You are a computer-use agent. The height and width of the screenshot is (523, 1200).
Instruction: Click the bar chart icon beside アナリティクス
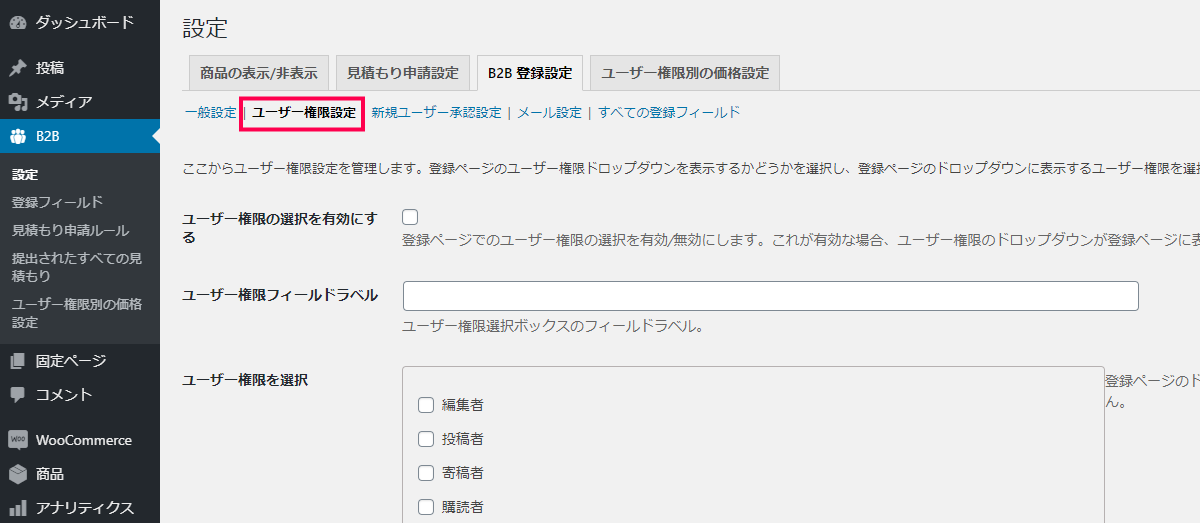point(18,508)
